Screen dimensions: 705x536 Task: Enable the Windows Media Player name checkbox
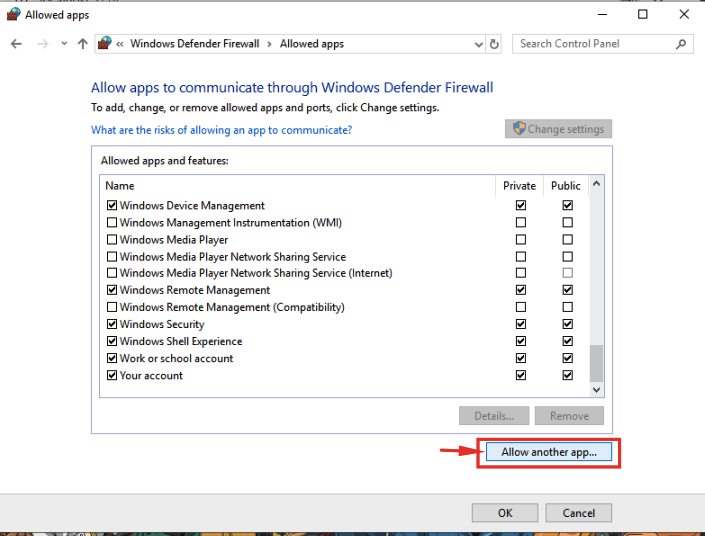click(112, 240)
